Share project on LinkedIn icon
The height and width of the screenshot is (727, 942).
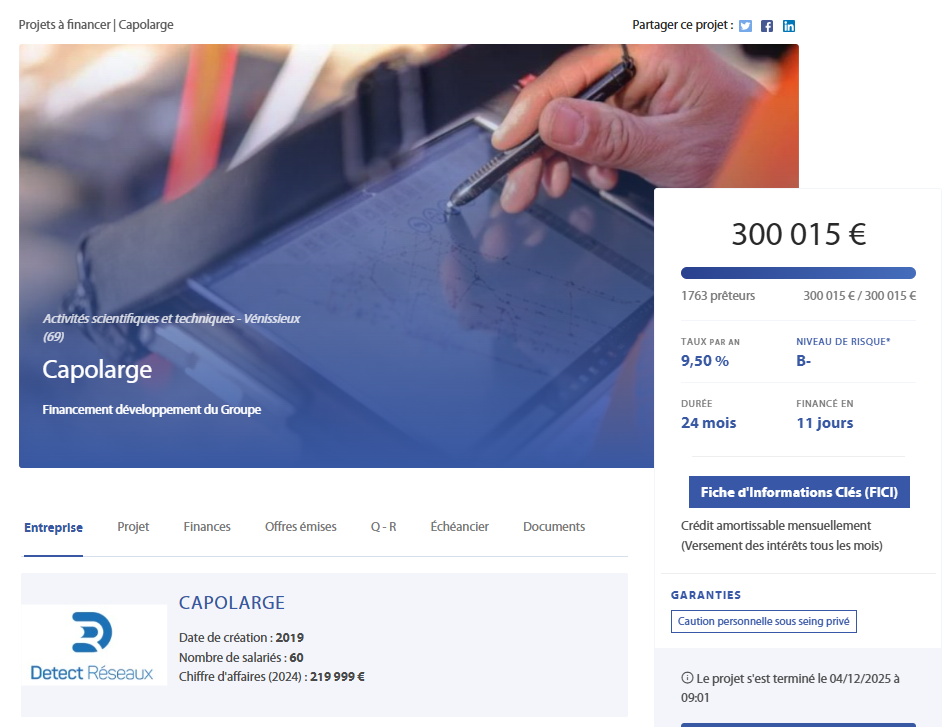(x=789, y=26)
